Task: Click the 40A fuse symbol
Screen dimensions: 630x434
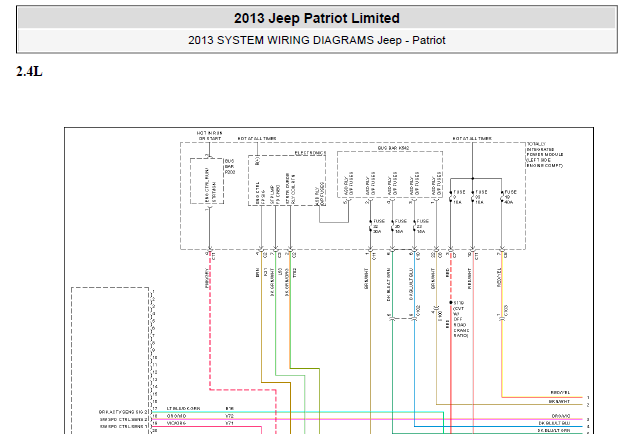Action: click(x=502, y=197)
